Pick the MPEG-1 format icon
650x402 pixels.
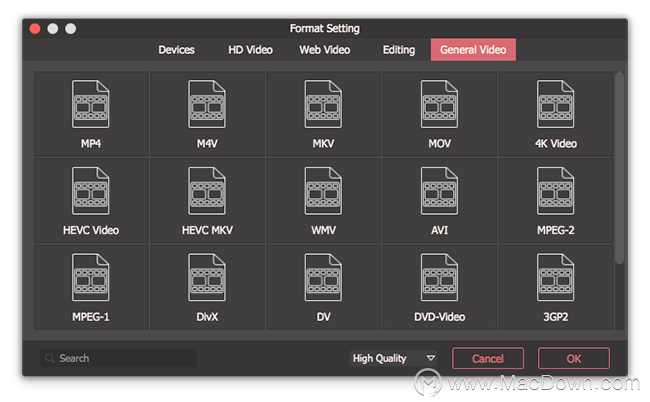click(x=91, y=277)
